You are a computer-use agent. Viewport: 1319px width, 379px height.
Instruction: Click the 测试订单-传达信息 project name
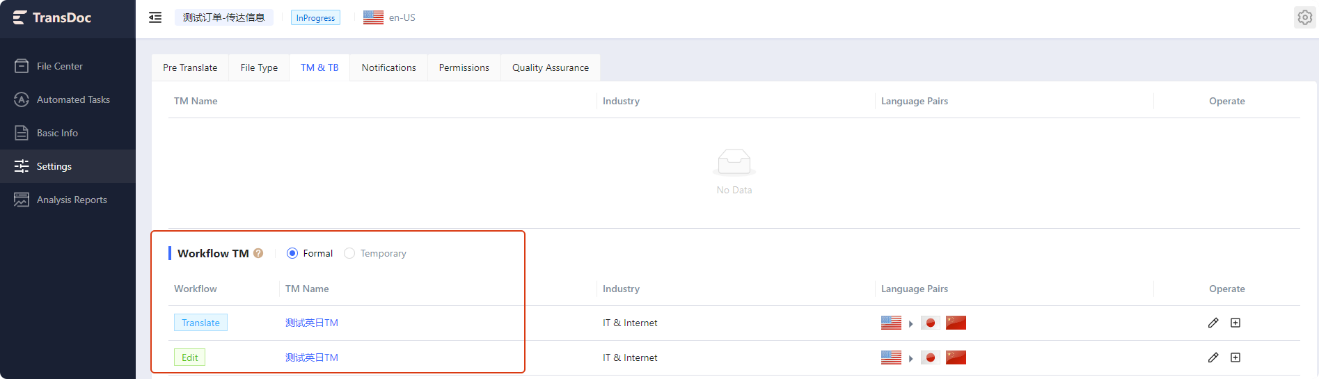224,17
